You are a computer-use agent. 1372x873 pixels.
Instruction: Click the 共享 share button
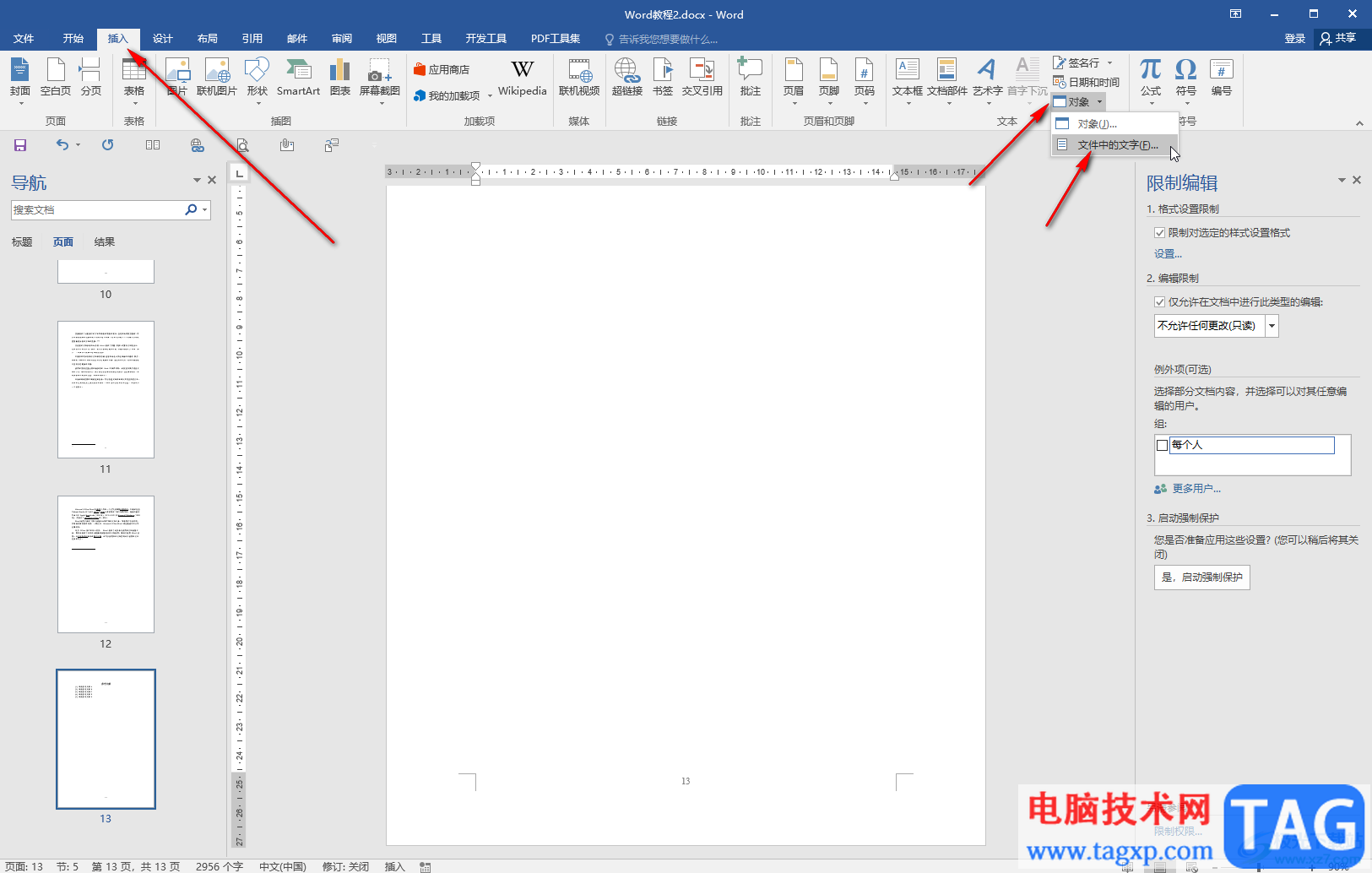[x=1338, y=38]
